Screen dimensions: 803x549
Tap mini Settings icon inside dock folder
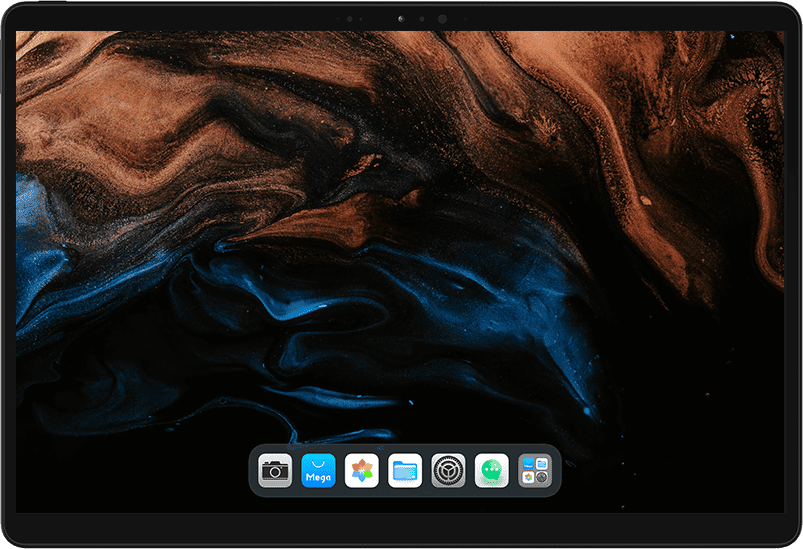542,478
